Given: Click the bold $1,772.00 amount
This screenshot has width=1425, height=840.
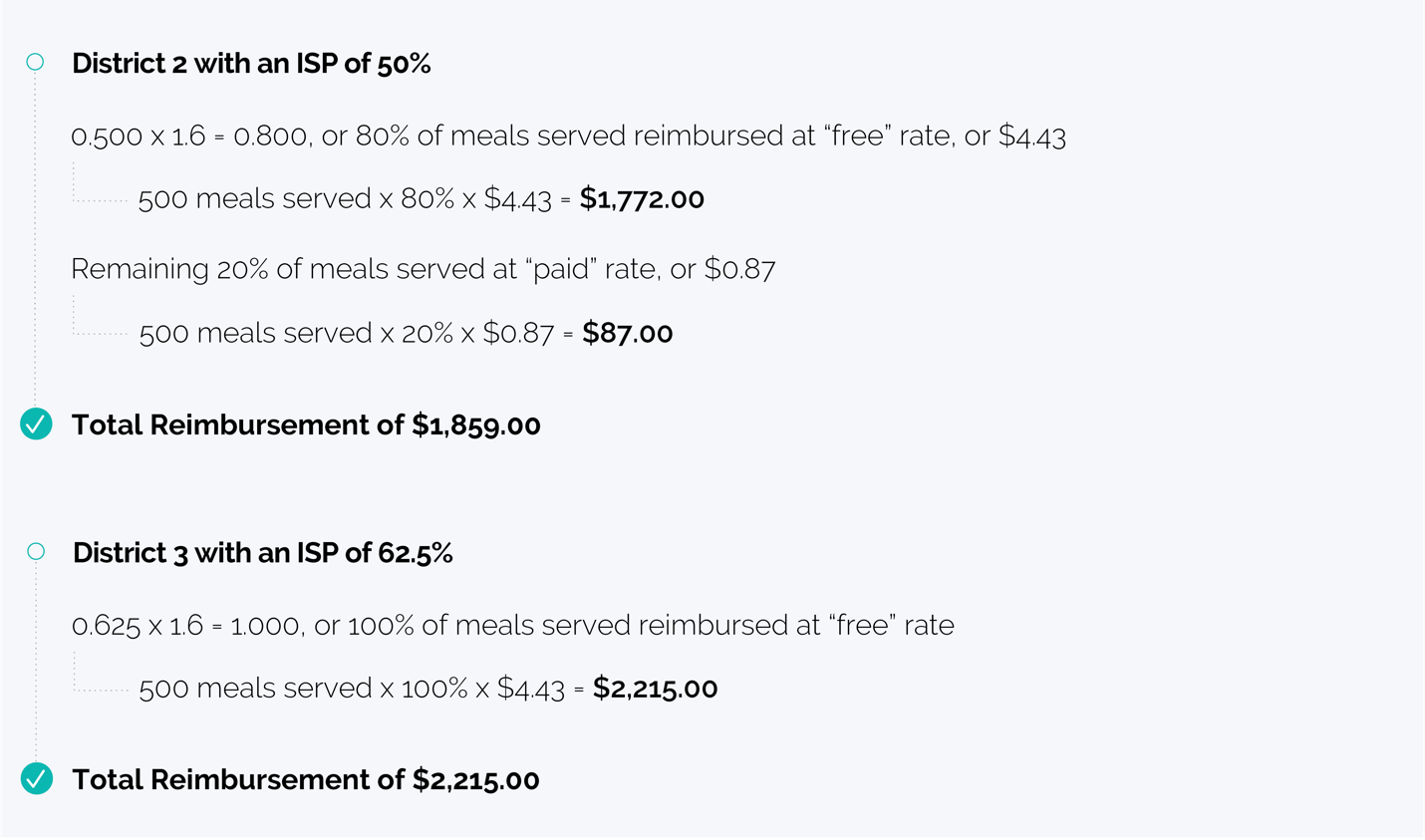Looking at the screenshot, I should pos(642,199).
